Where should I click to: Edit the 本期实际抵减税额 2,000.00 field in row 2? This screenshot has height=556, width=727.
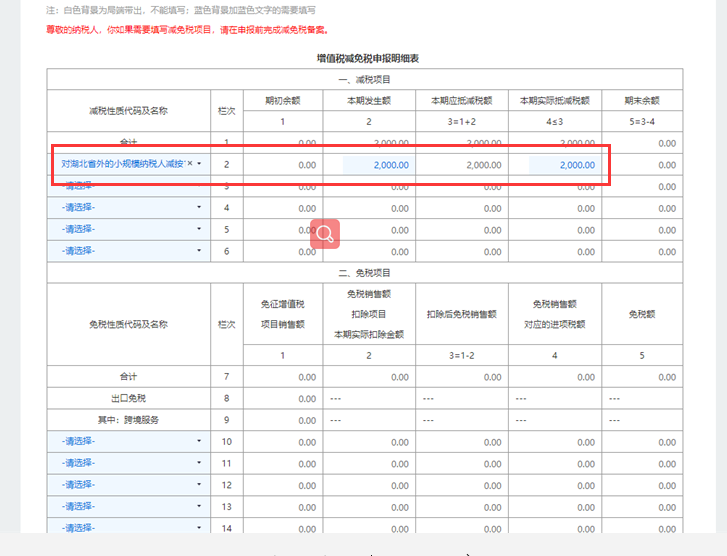click(x=564, y=165)
